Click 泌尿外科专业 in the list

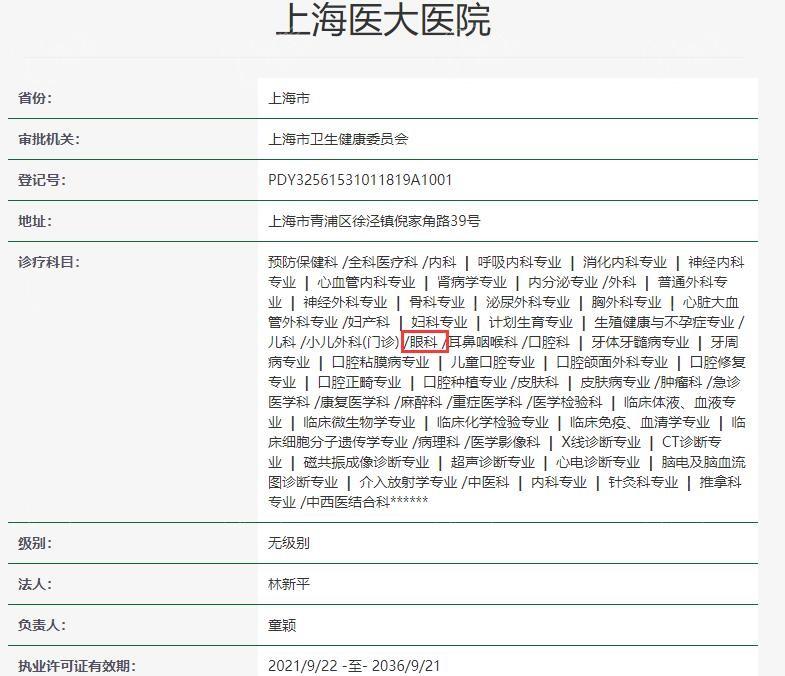(528, 302)
